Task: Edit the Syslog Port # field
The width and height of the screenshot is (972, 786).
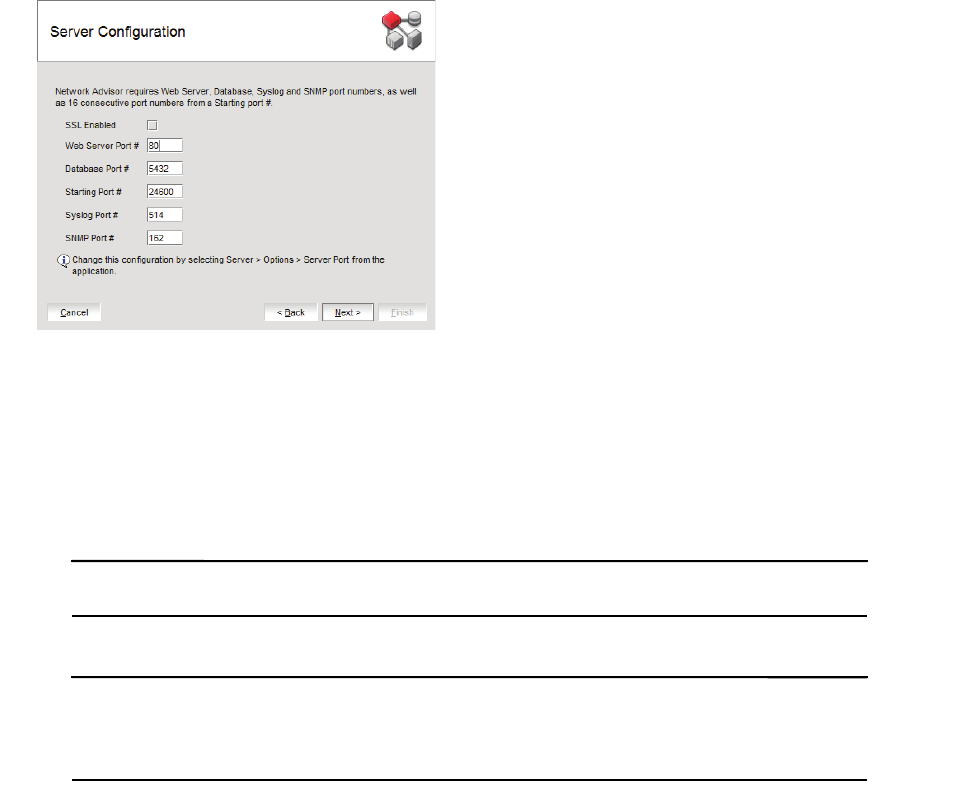Action: (165, 215)
